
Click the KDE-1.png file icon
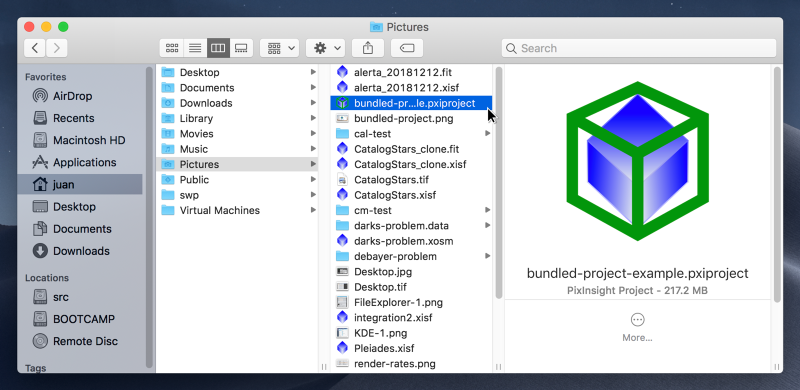pos(342,333)
